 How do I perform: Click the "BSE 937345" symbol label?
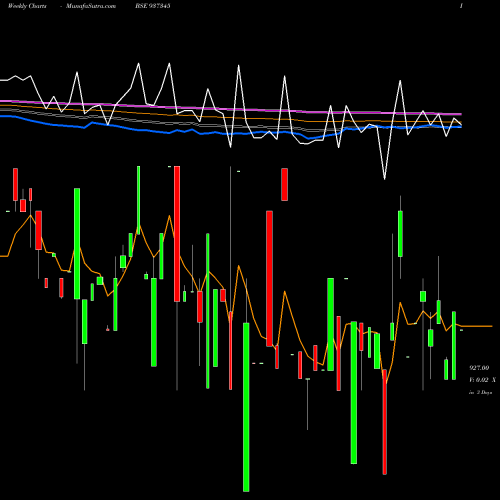153,6
